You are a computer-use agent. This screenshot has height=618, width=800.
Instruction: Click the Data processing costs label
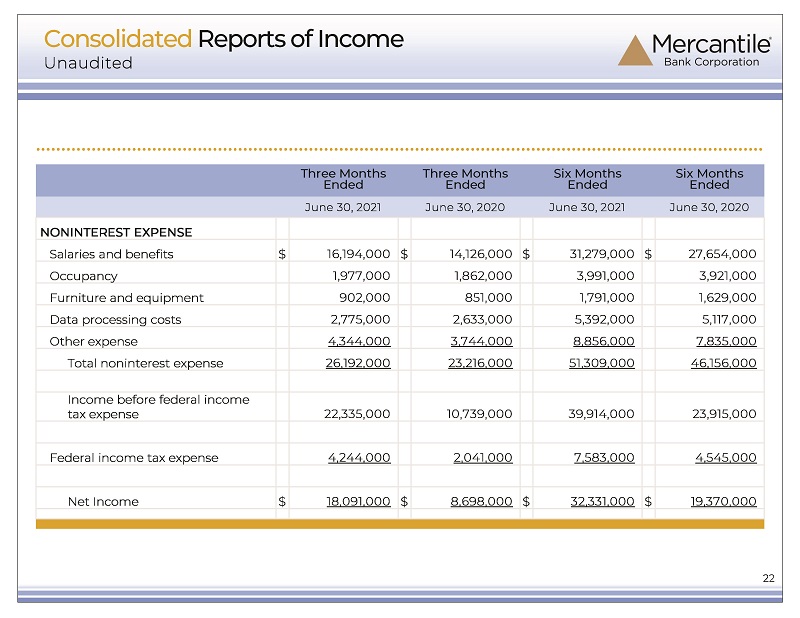(115, 320)
